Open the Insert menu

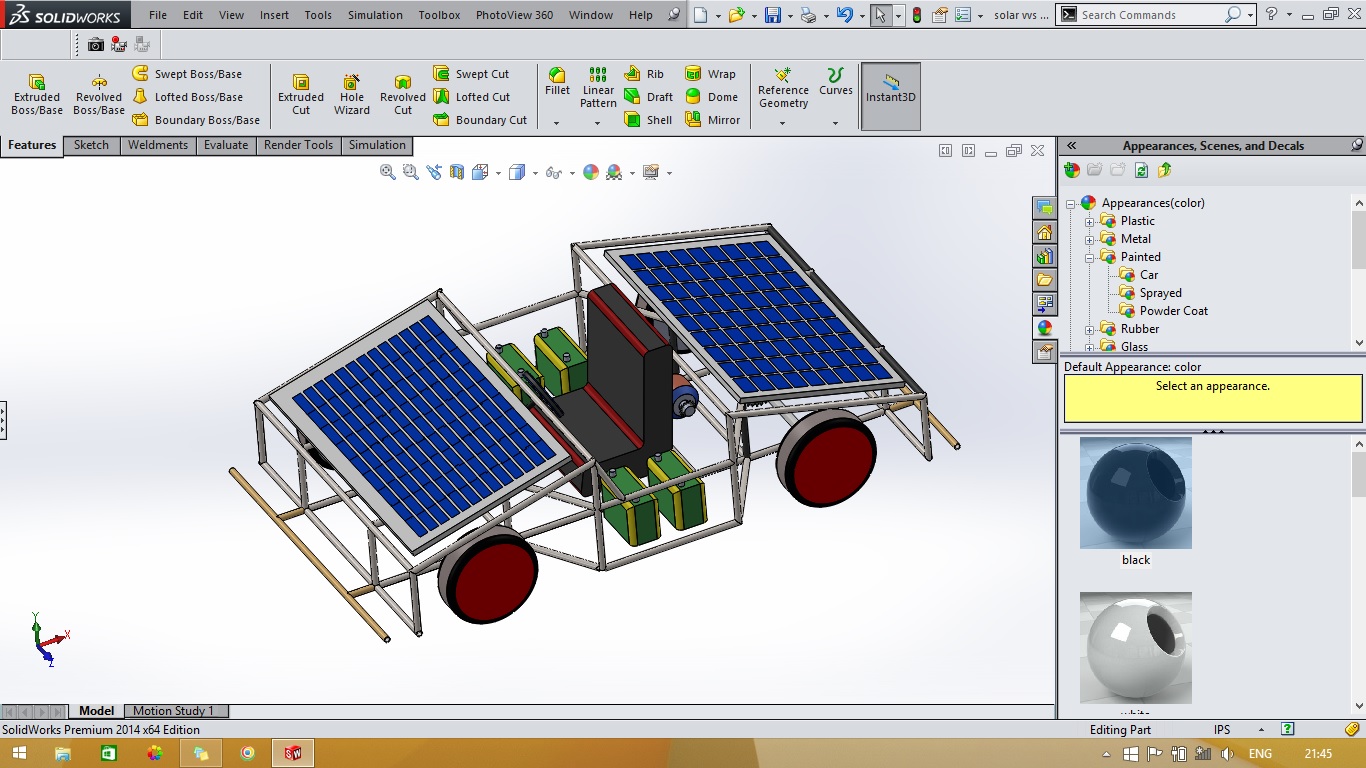coord(274,15)
